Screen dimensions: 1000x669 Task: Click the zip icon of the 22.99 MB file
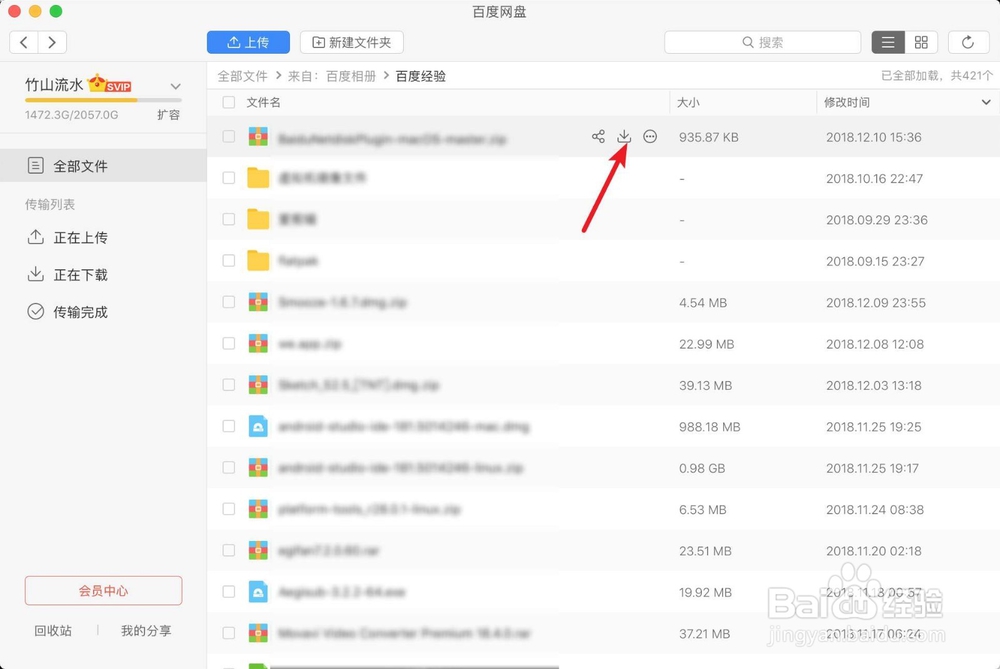[258, 343]
